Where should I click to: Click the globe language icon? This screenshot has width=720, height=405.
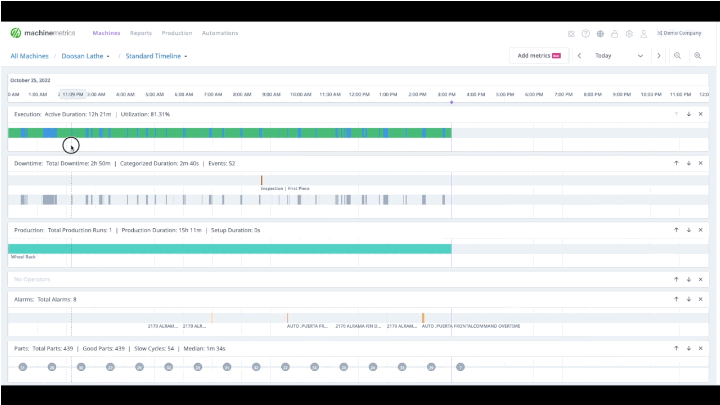pos(600,34)
